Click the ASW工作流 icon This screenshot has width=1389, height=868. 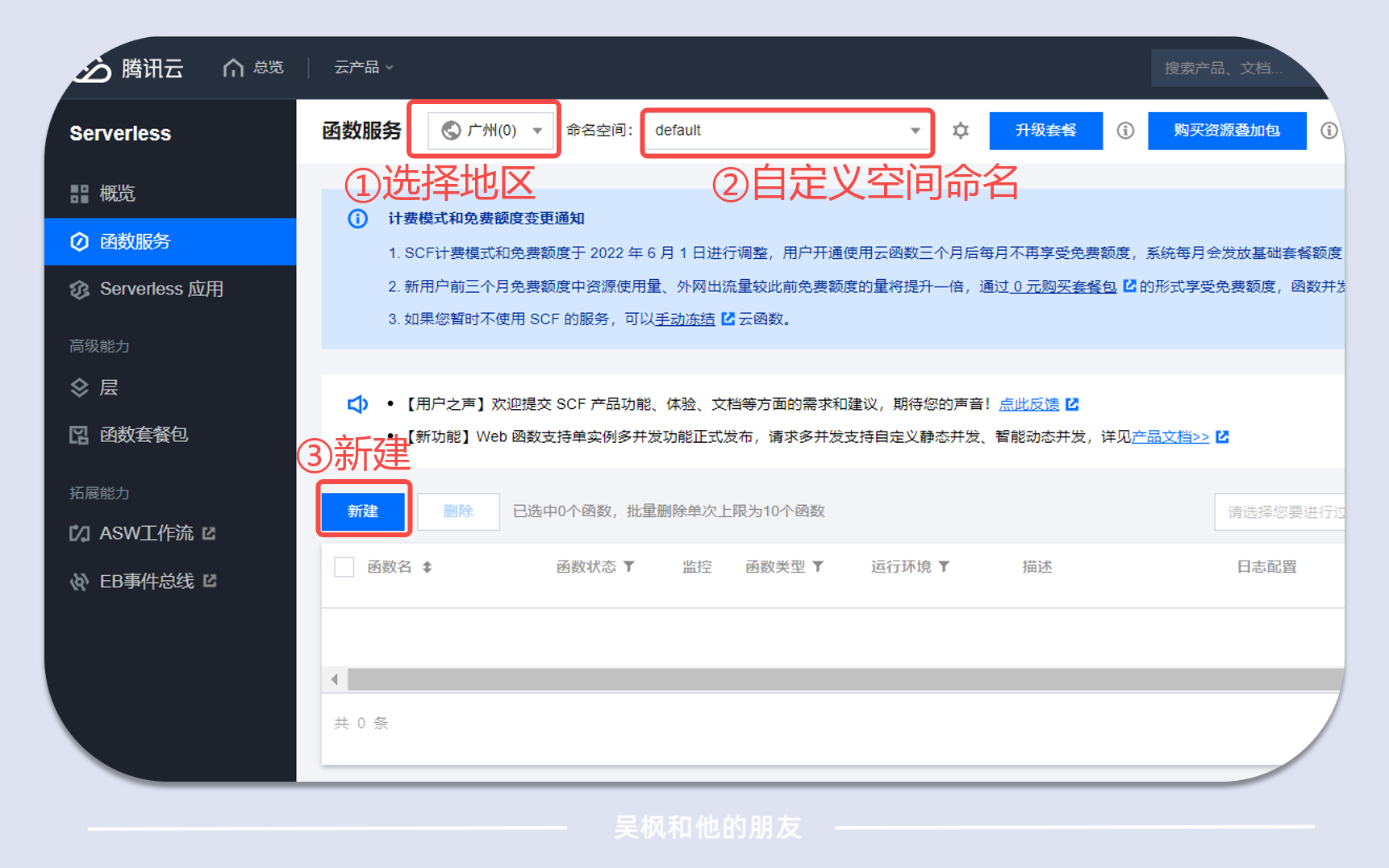[79, 533]
